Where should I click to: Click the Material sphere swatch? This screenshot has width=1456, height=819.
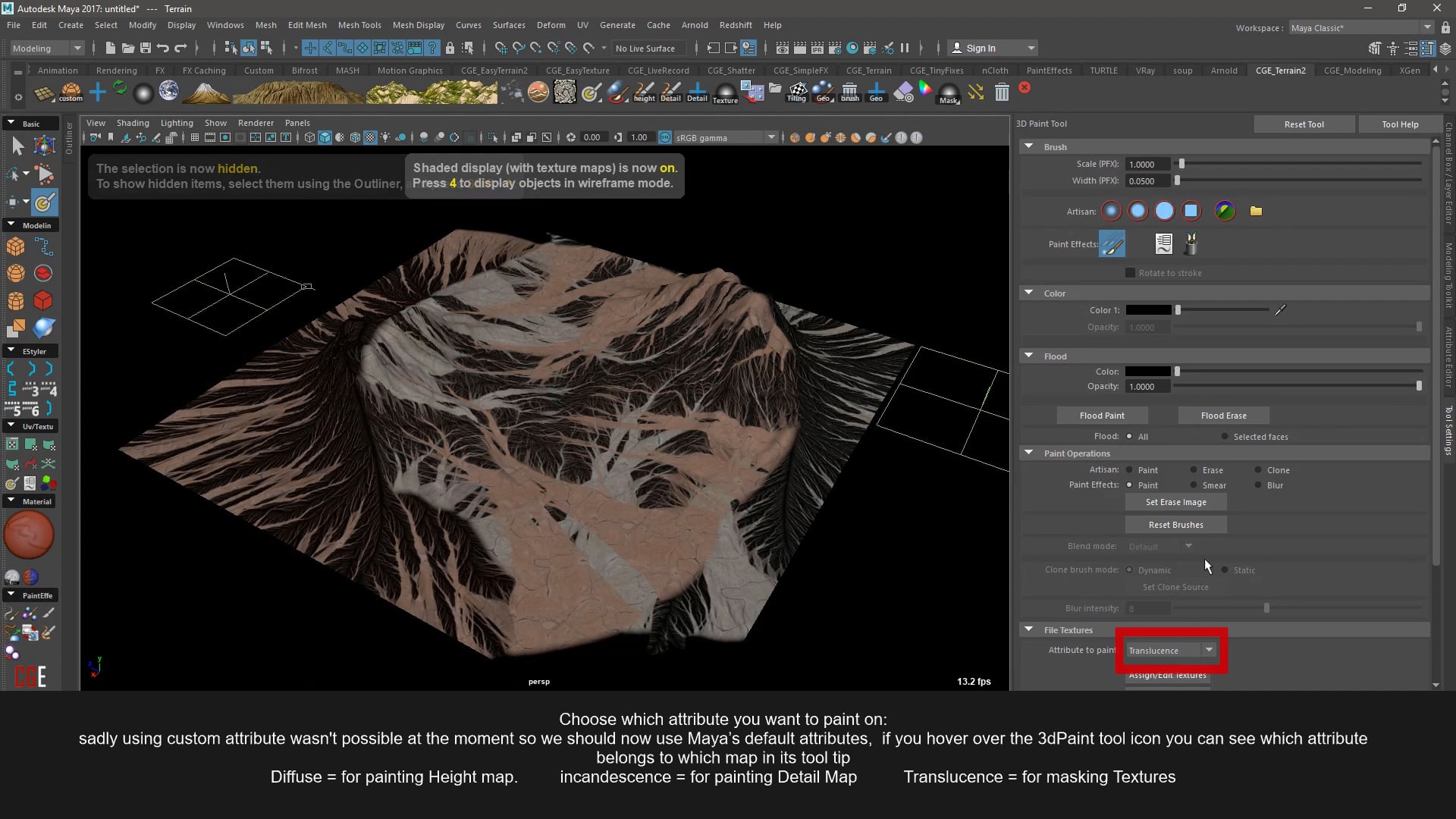(29, 535)
